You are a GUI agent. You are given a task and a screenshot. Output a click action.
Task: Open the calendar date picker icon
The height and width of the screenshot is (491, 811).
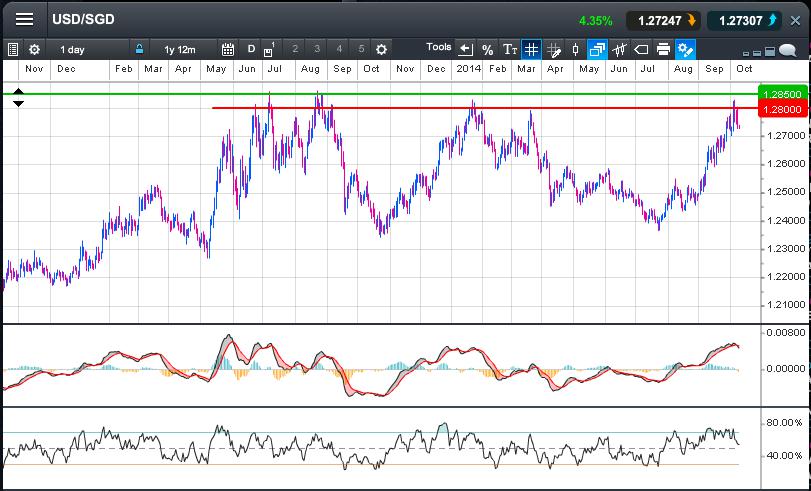coord(227,49)
